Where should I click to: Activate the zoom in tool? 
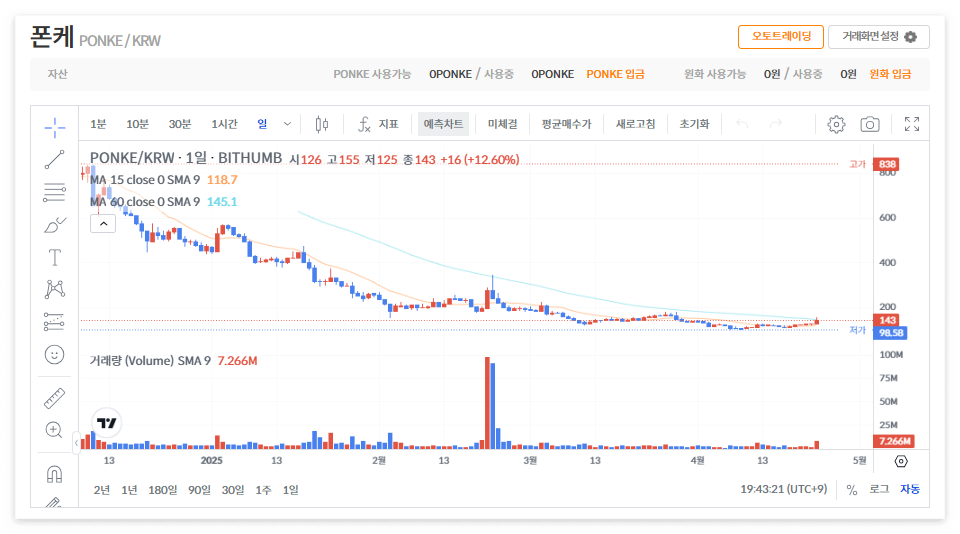tap(54, 430)
